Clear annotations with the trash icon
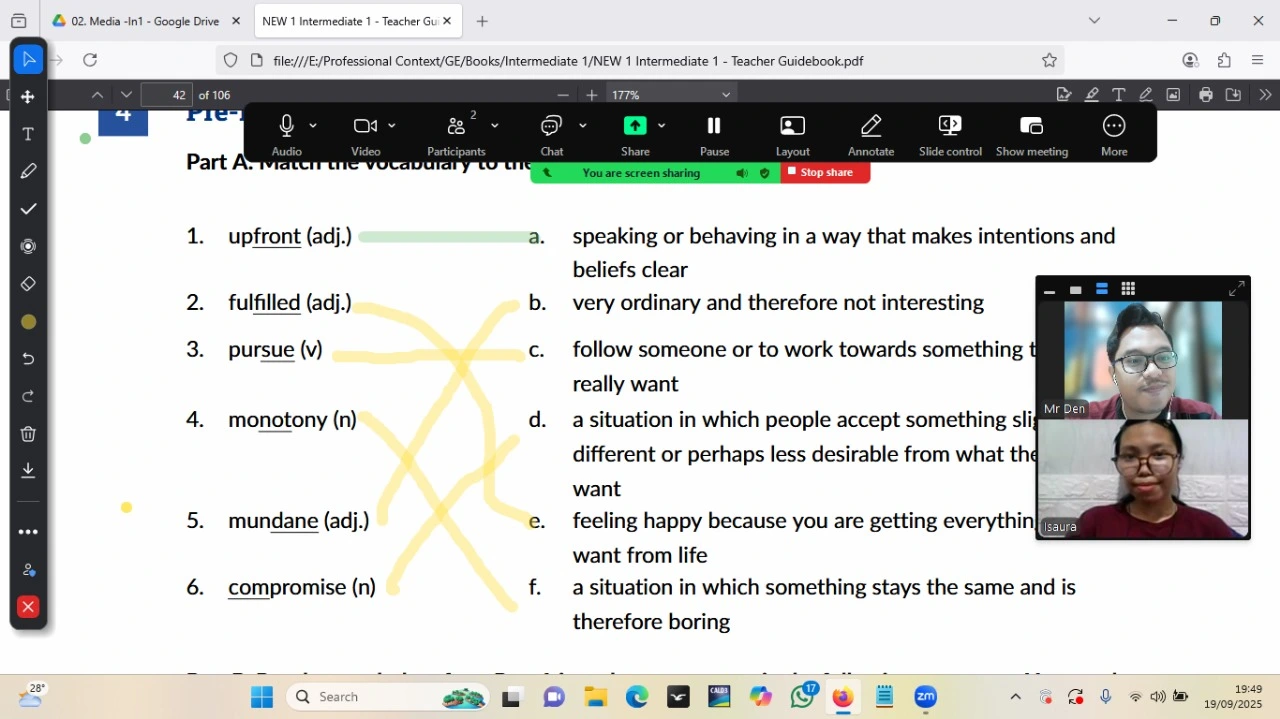 click(x=27, y=433)
